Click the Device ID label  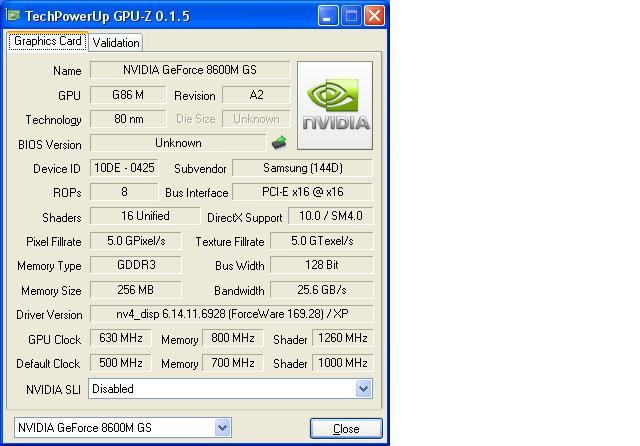click(x=56, y=169)
